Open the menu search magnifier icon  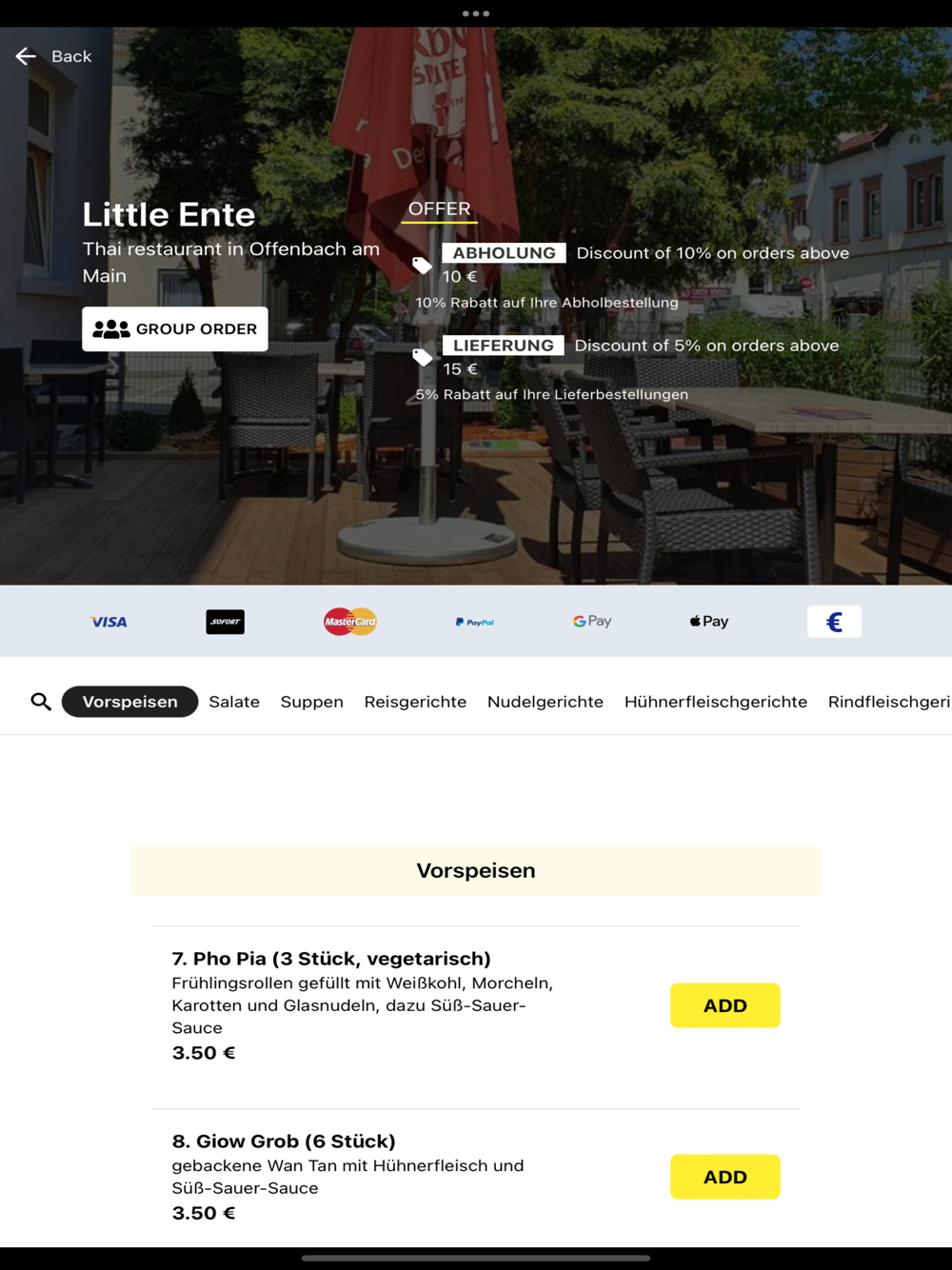[x=40, y=702]
